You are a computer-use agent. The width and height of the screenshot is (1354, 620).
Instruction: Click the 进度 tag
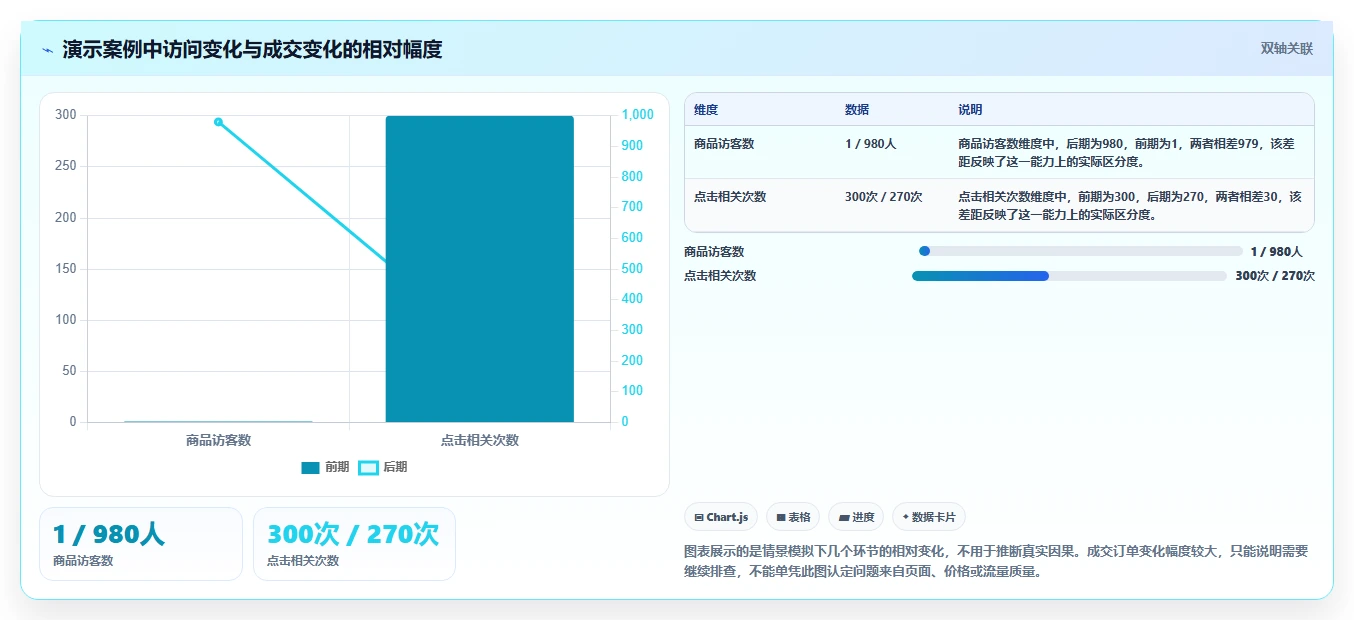(856, 517)
